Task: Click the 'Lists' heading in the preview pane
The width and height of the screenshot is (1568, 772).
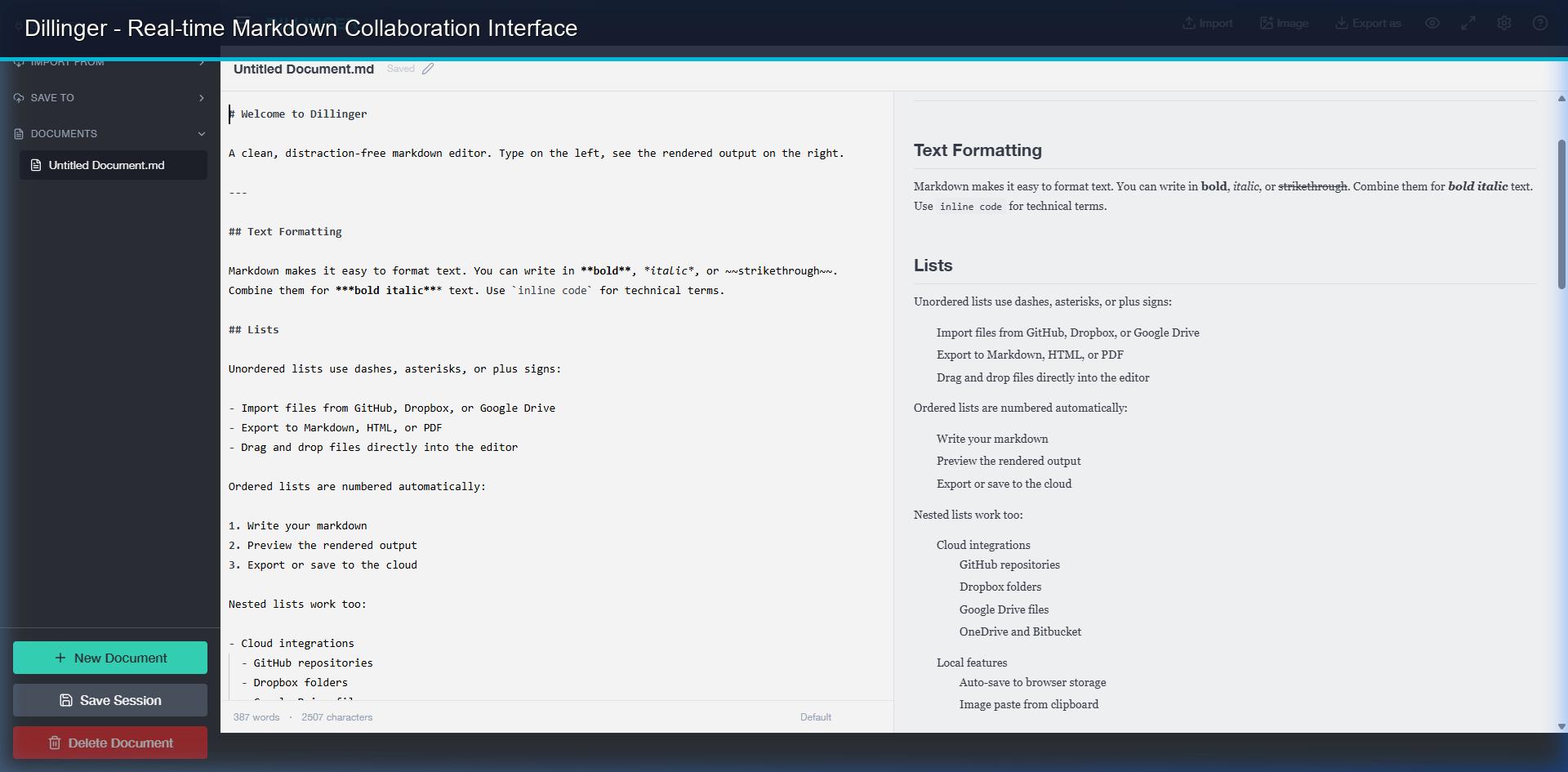Action: (x=933, y=266)
